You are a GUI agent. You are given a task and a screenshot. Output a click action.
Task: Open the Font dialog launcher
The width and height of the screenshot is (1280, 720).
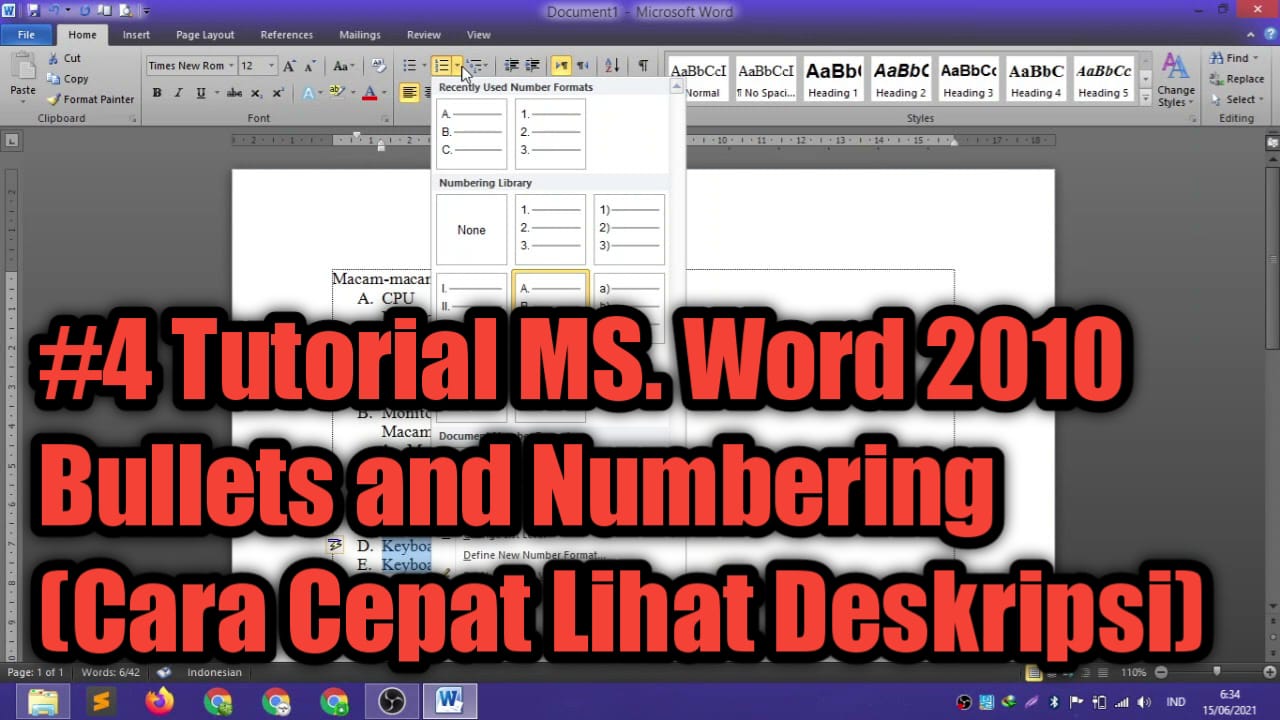click(386, 118)
